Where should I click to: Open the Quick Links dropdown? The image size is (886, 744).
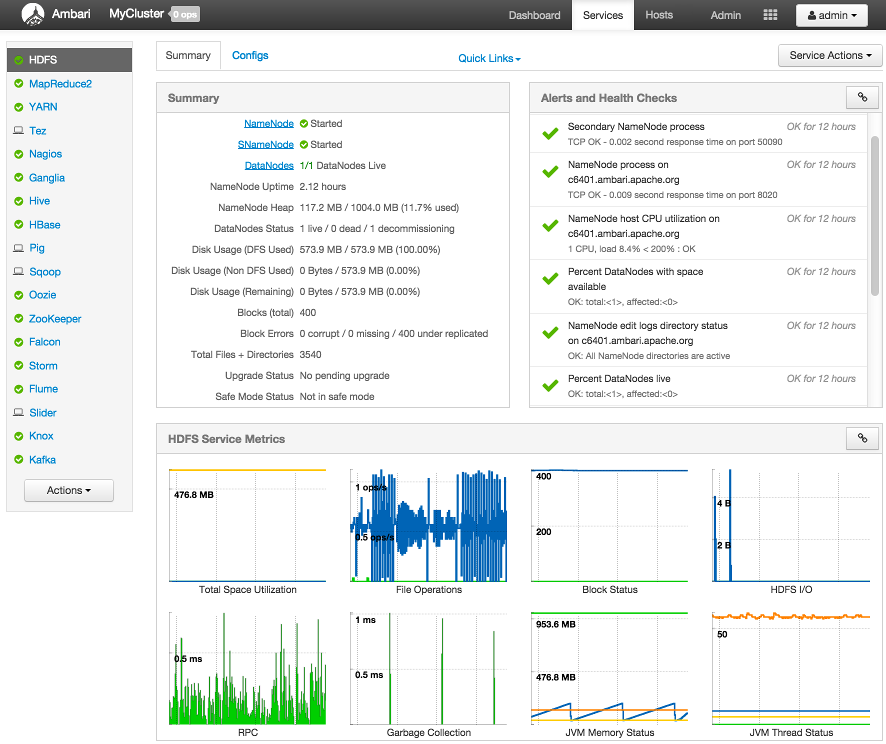(x=489, y=58)
